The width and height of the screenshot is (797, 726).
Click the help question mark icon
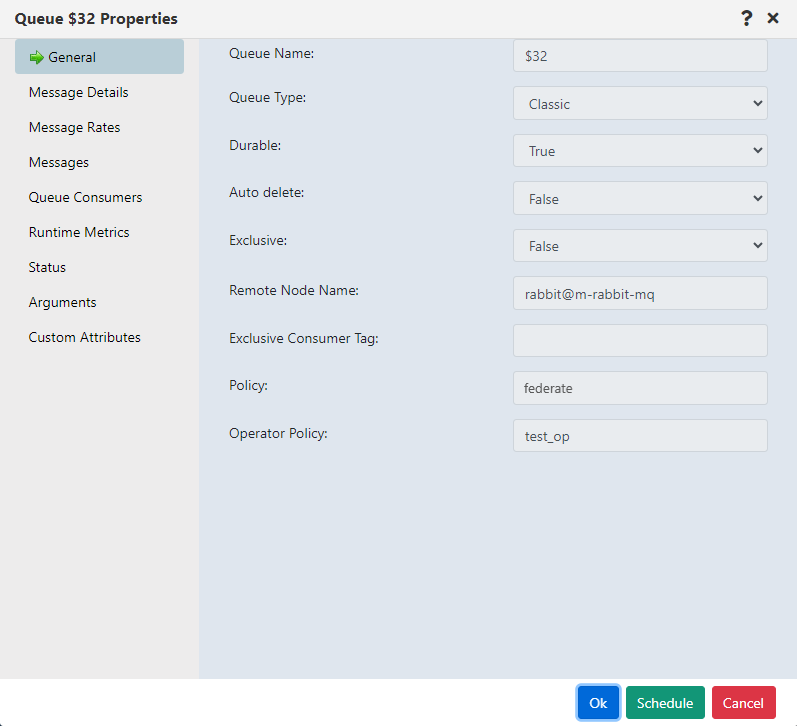coord(746,18)
